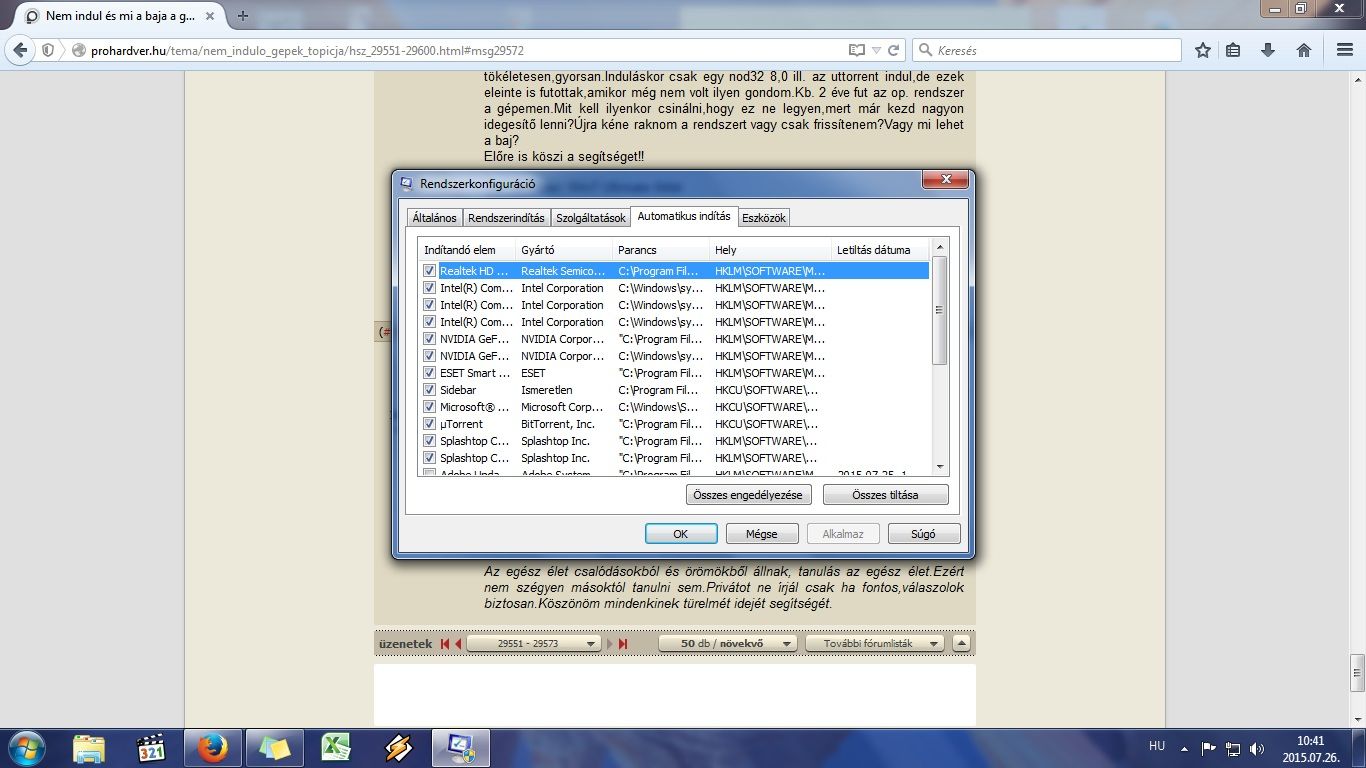The height and width of the screenshot is (768, 1366).
Task: Show hidden tray icons
Action: pyautogui.click(x=1185, y=748)
